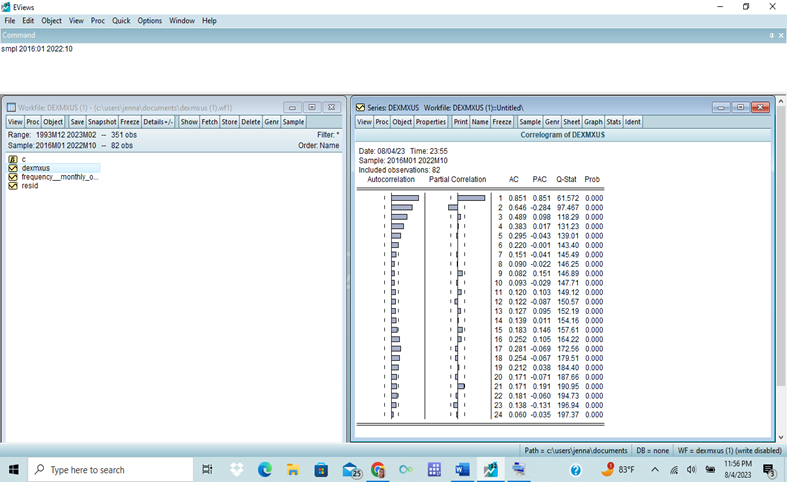Open the File menu

tap(10, 21)
